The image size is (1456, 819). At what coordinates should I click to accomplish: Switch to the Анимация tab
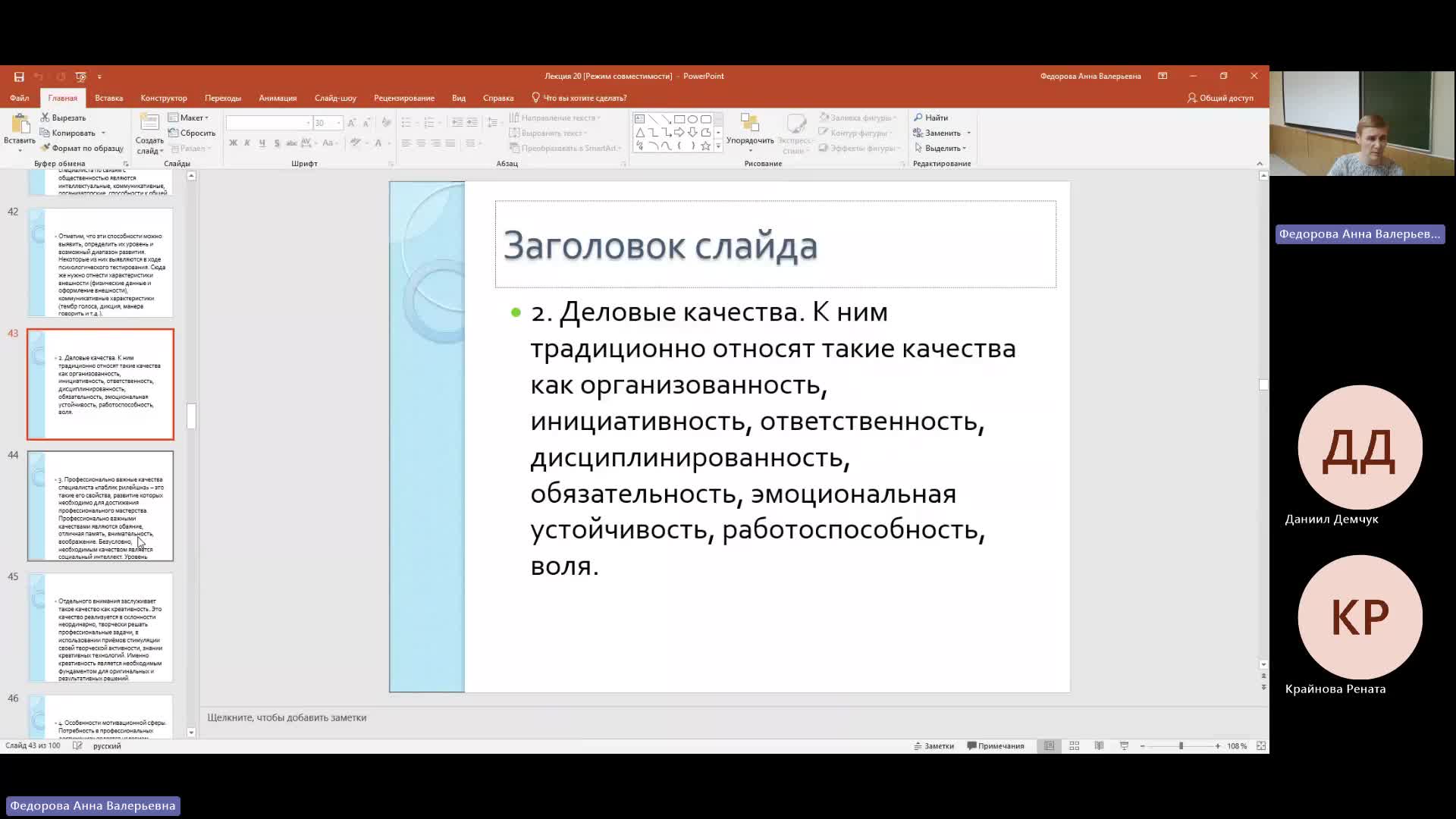(278, 98)
